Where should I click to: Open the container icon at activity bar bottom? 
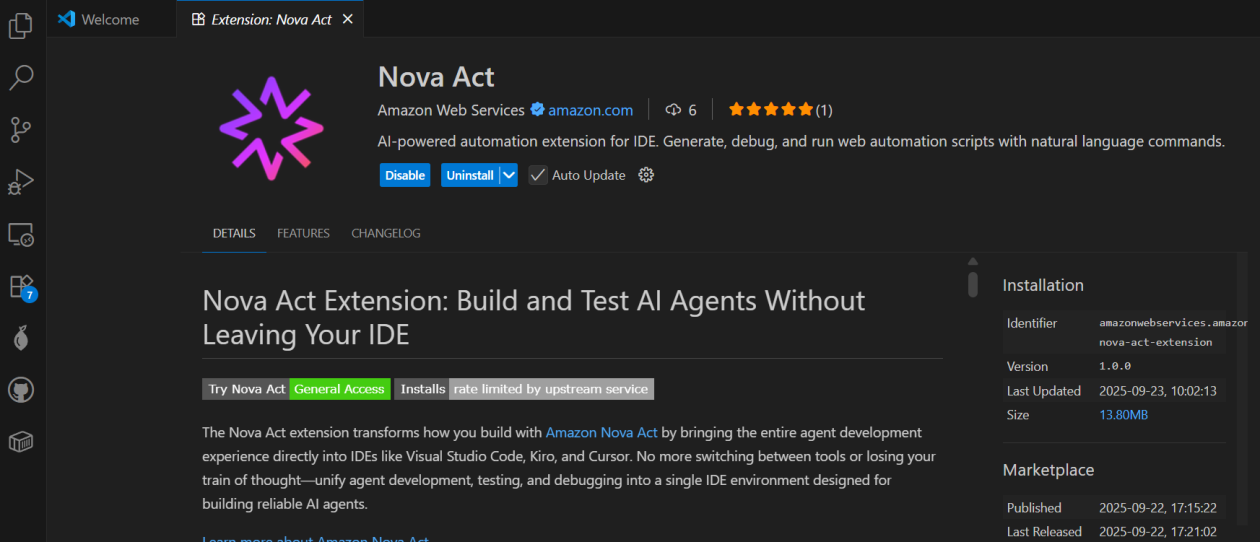[x=21, y=442]
